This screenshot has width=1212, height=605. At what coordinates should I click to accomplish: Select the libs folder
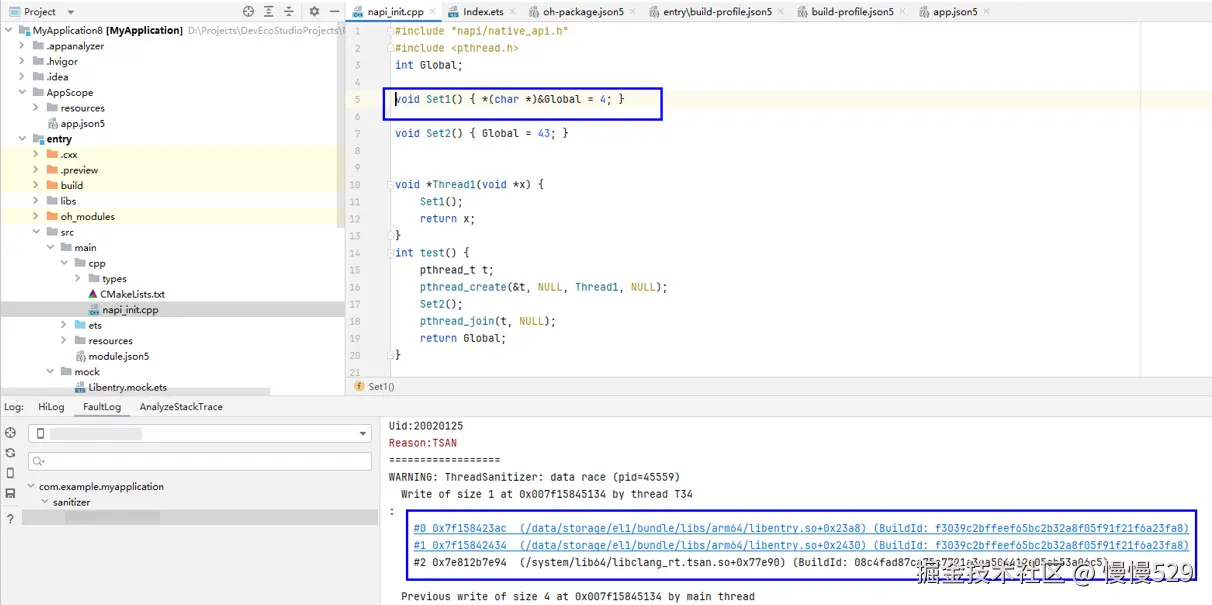pyautogui.click(x=68, y=201)
